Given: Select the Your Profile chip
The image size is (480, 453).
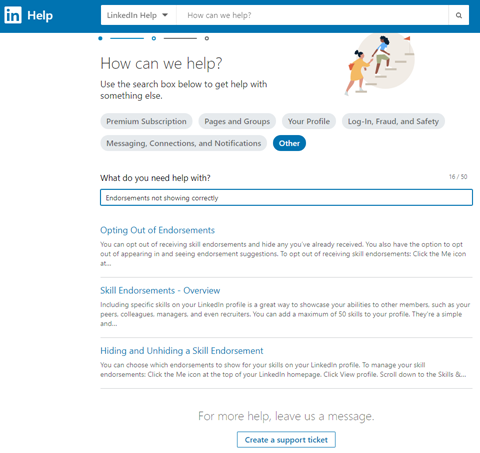Looking at the screenshot, I should 309,121.
